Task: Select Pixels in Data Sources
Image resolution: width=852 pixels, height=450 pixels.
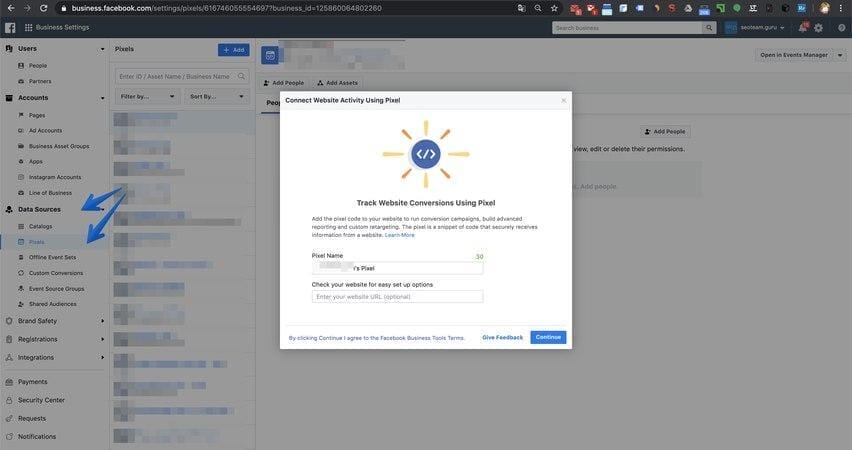Action: pyautogui.click(x=37, y=242)
